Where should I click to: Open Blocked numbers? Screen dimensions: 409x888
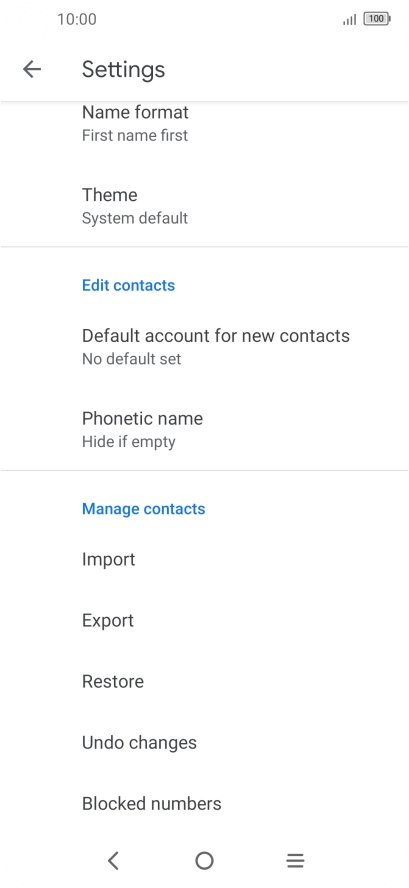coord(204,803)
